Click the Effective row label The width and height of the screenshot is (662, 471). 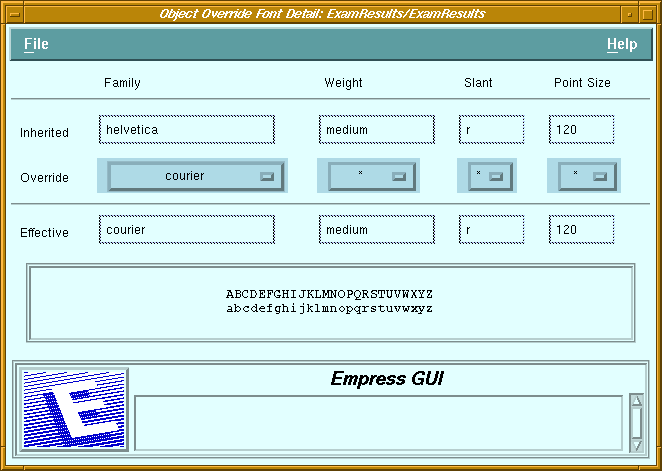44,233
